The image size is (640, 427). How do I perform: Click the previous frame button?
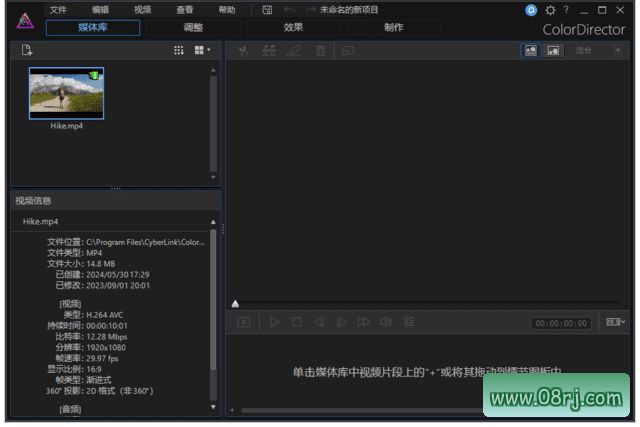click(319, 322)
